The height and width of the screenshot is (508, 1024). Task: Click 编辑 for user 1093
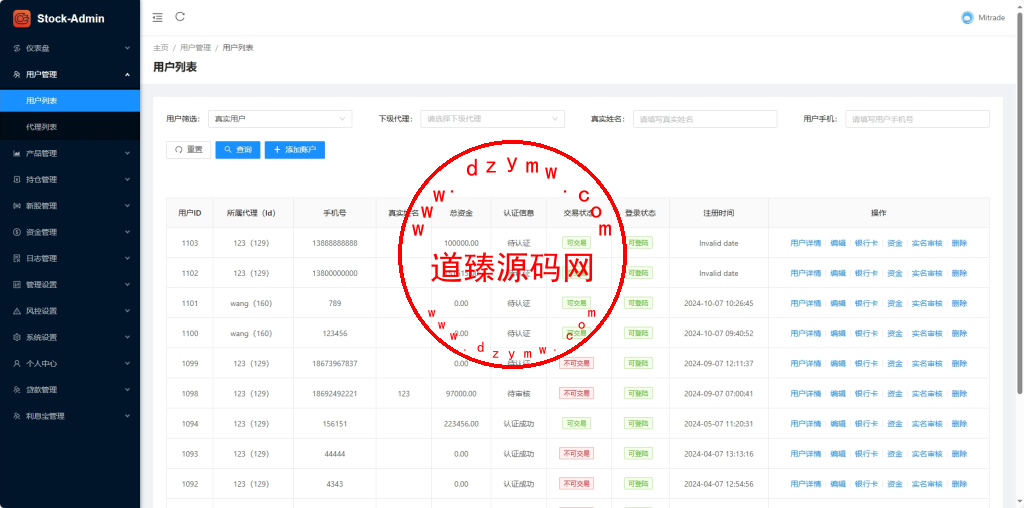coord(837,454)
